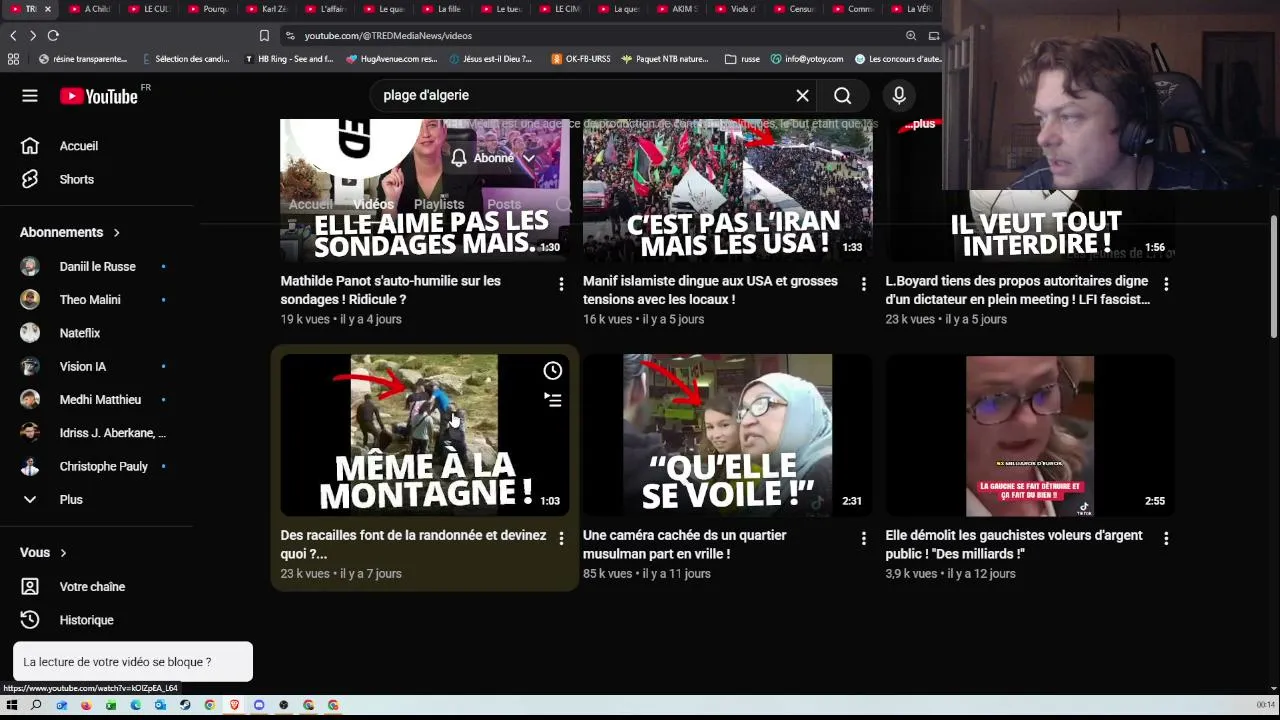Add the randonnée video to Watch Later
1280x720 pixels.
pos(553,371)
